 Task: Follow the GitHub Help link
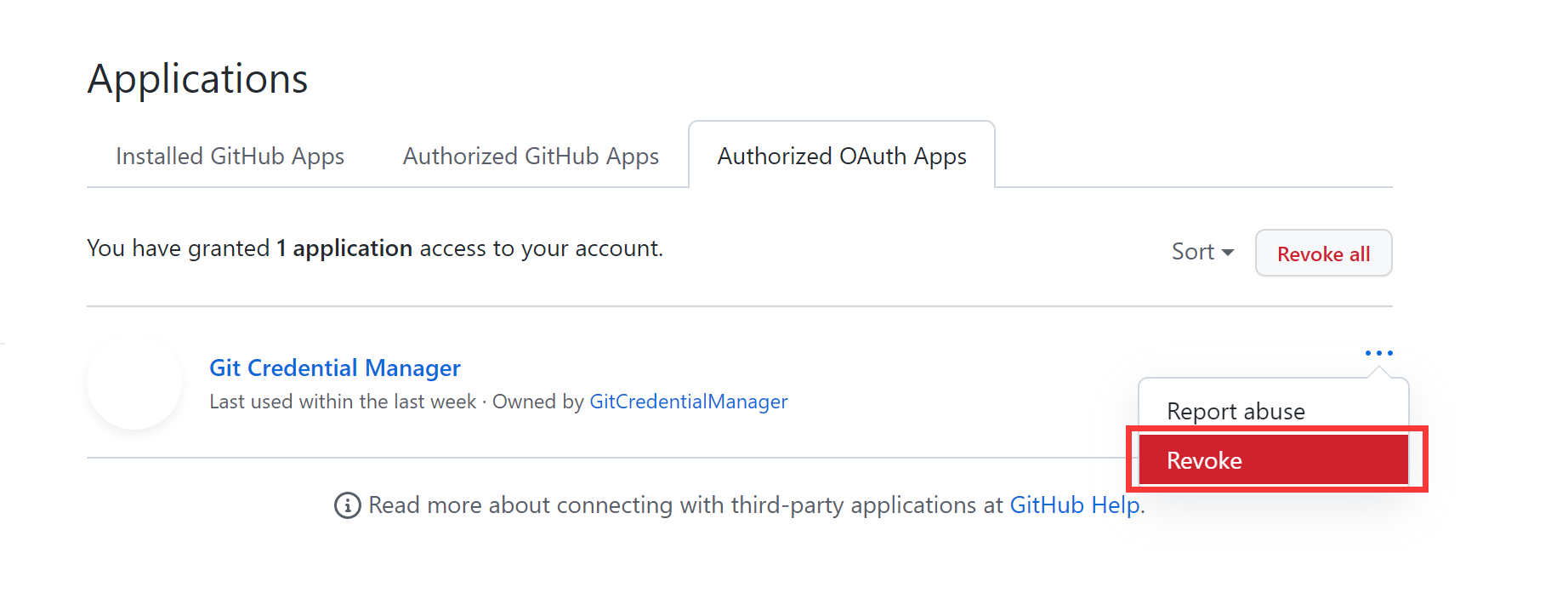pos(1074,505)
